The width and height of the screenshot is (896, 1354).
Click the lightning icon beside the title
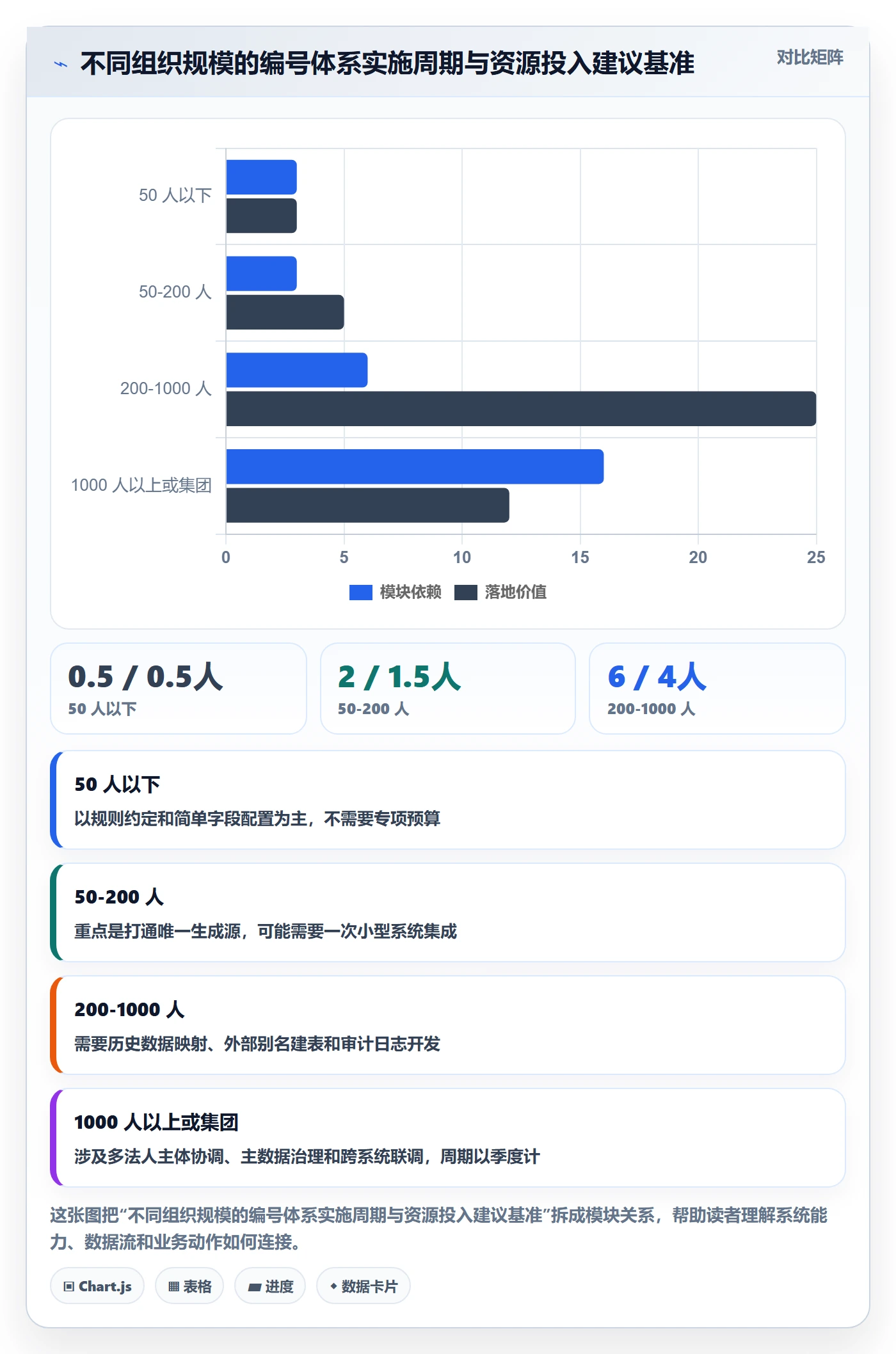point(61,64)
